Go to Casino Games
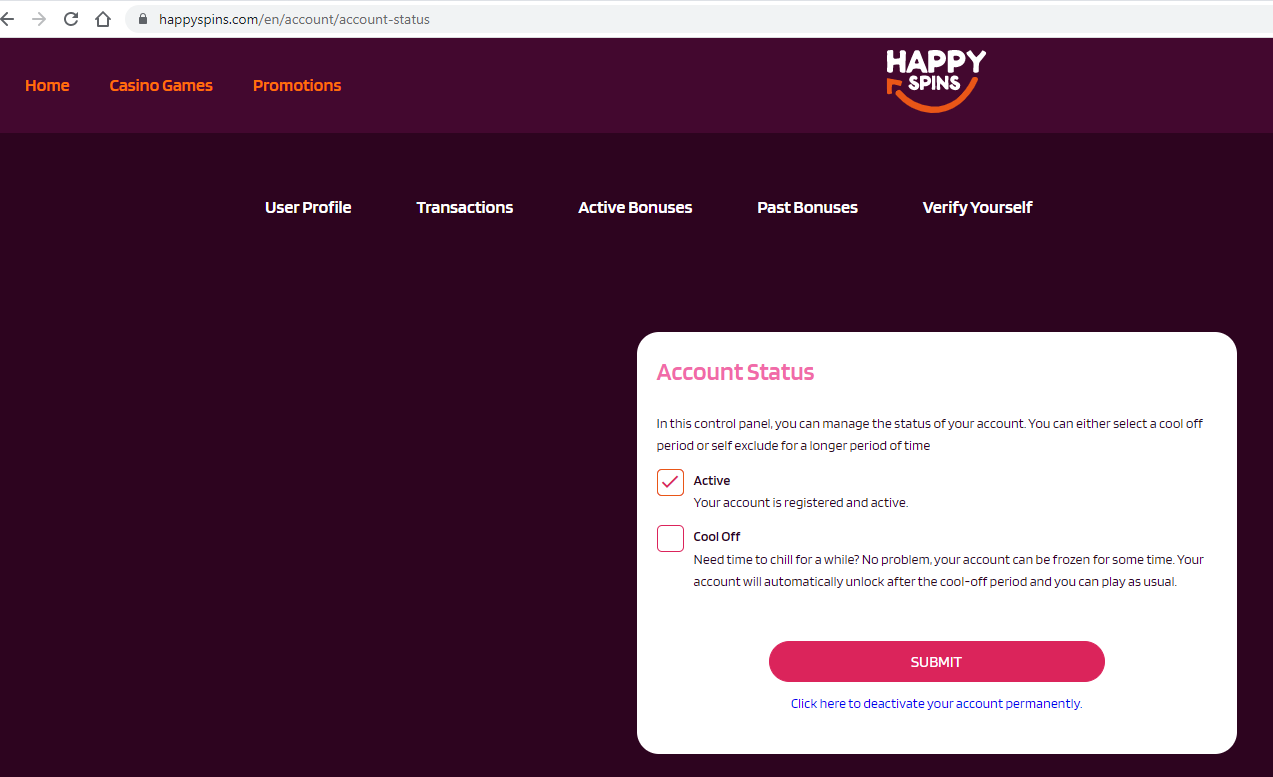The image size is (1273, 777). pos(161,86)
